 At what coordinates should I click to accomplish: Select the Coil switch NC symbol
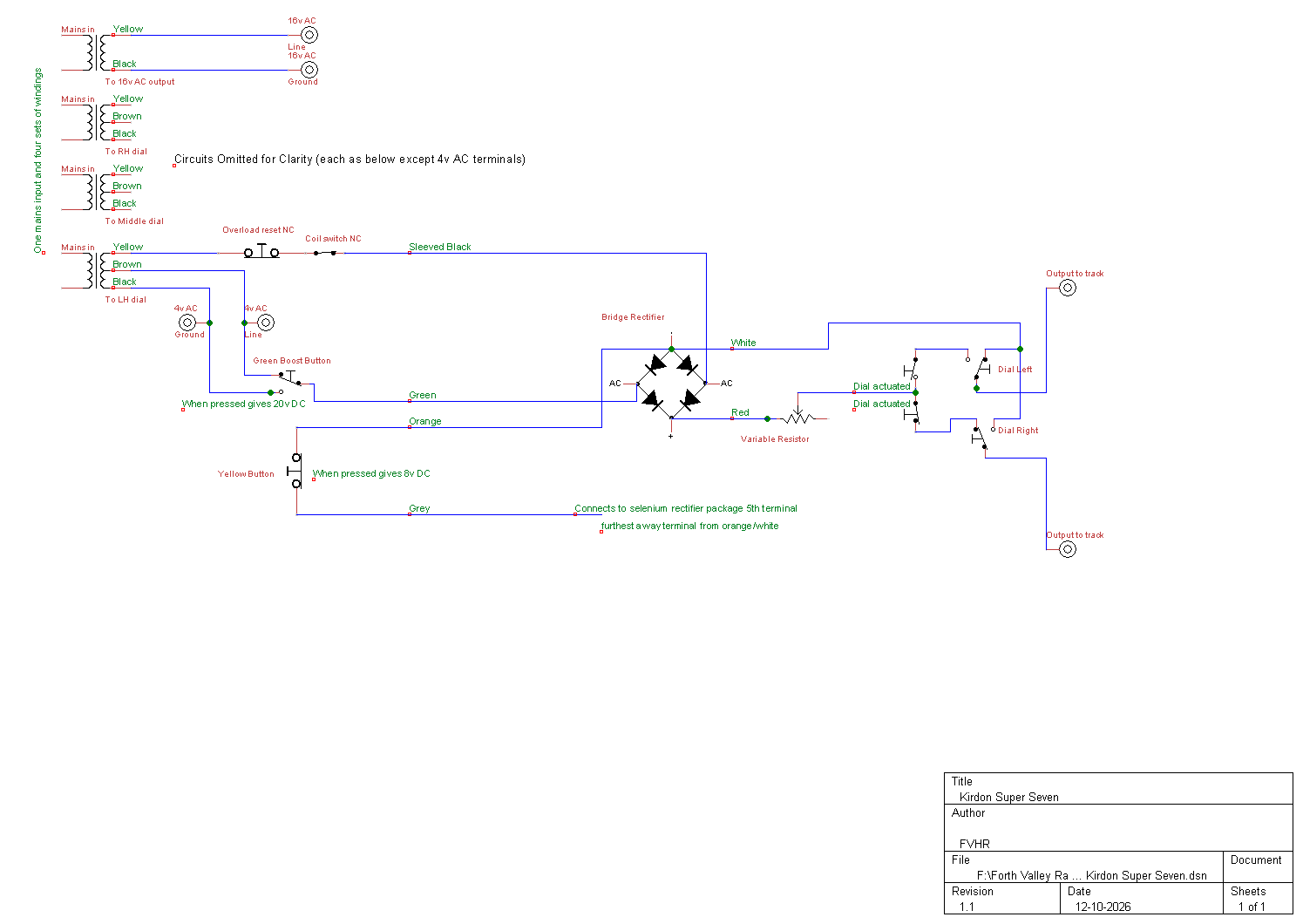coord(325,253)
